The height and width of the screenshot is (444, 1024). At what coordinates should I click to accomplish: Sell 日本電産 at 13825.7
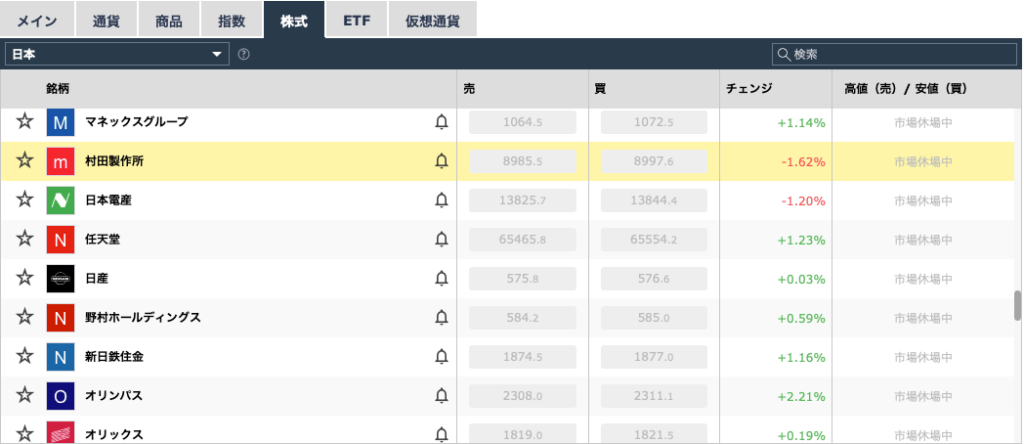click(522, 200)
